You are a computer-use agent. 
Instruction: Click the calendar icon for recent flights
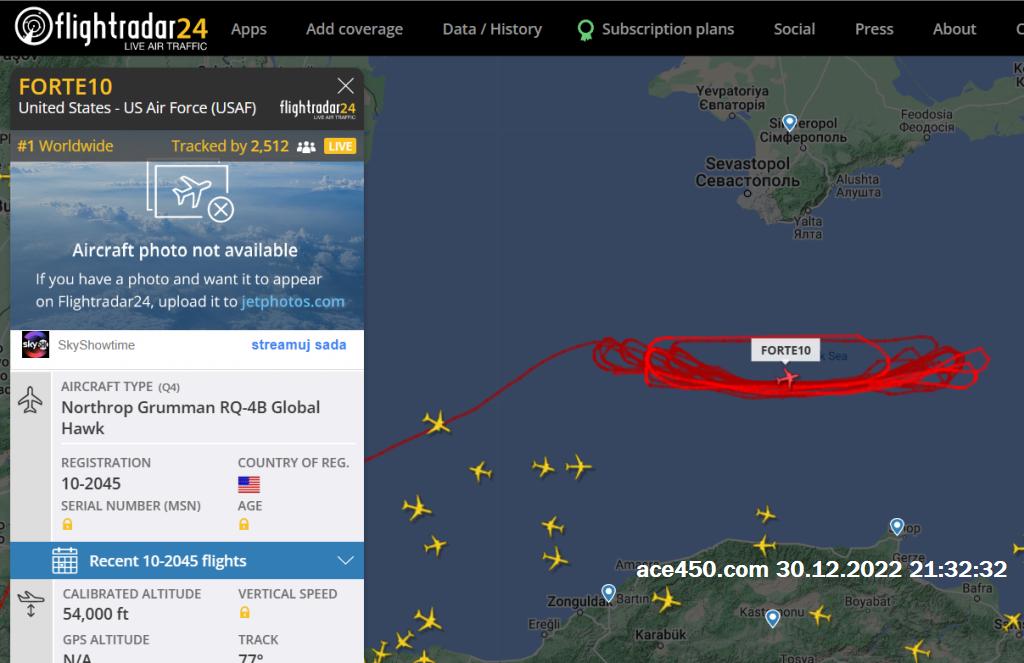65,560
